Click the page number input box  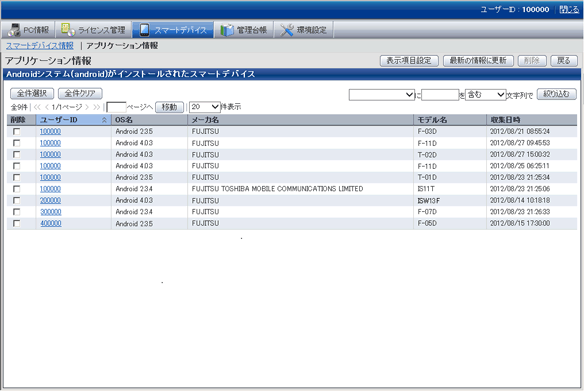(116, 107)
